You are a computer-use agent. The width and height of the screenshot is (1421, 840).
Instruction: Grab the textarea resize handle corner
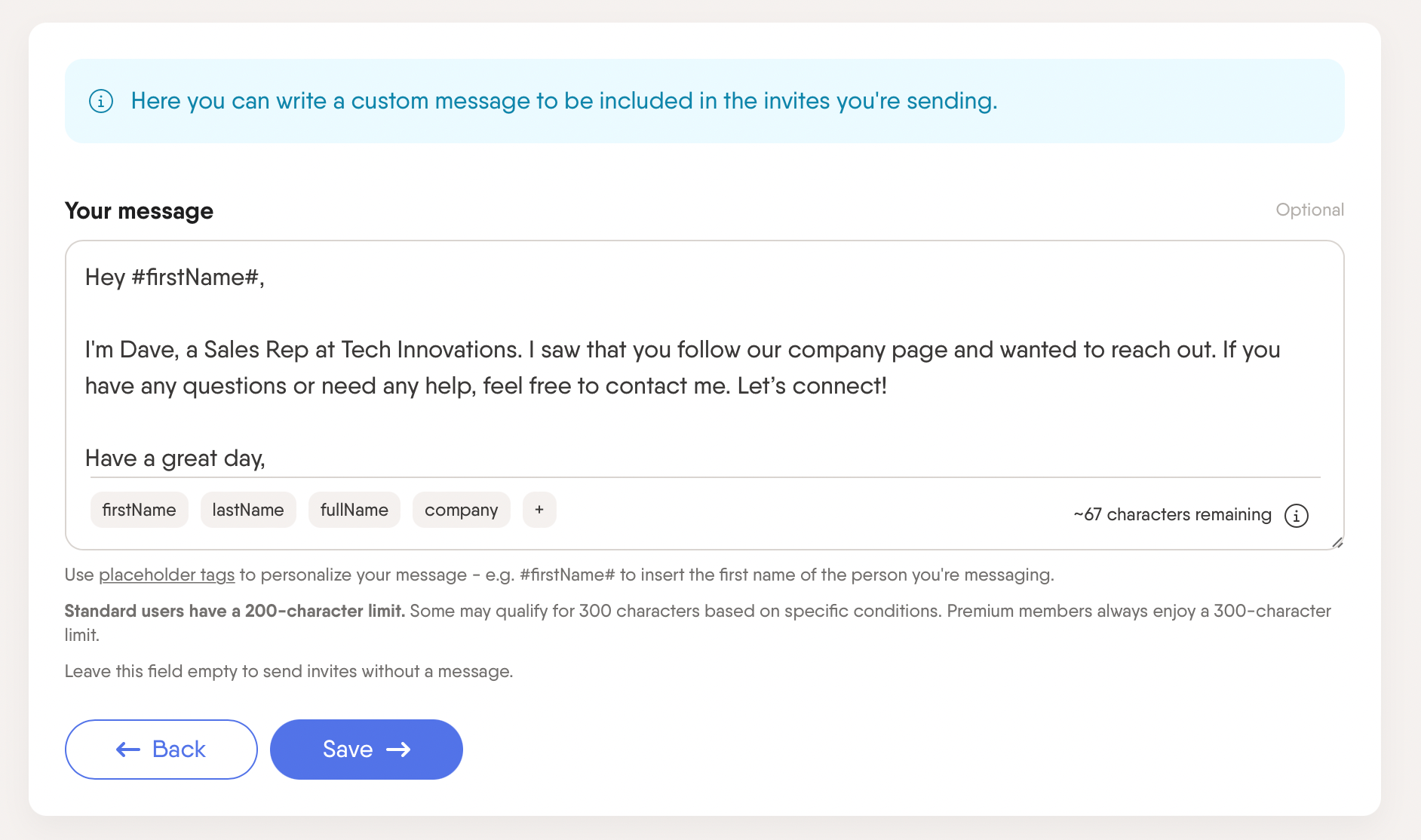[x=1337, y=542]
